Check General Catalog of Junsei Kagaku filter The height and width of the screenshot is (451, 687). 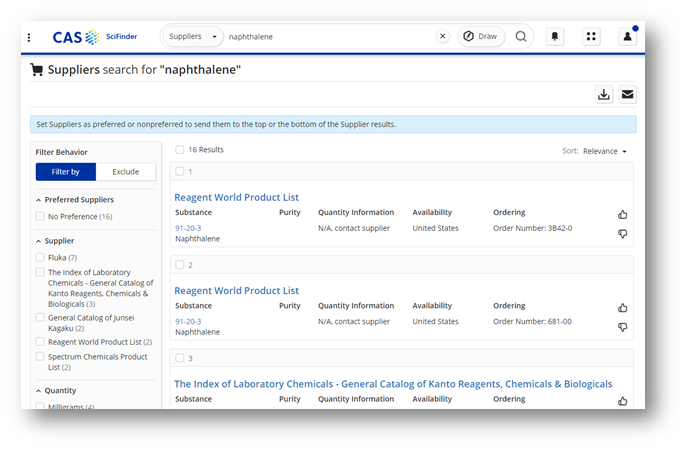coord(40,317)
